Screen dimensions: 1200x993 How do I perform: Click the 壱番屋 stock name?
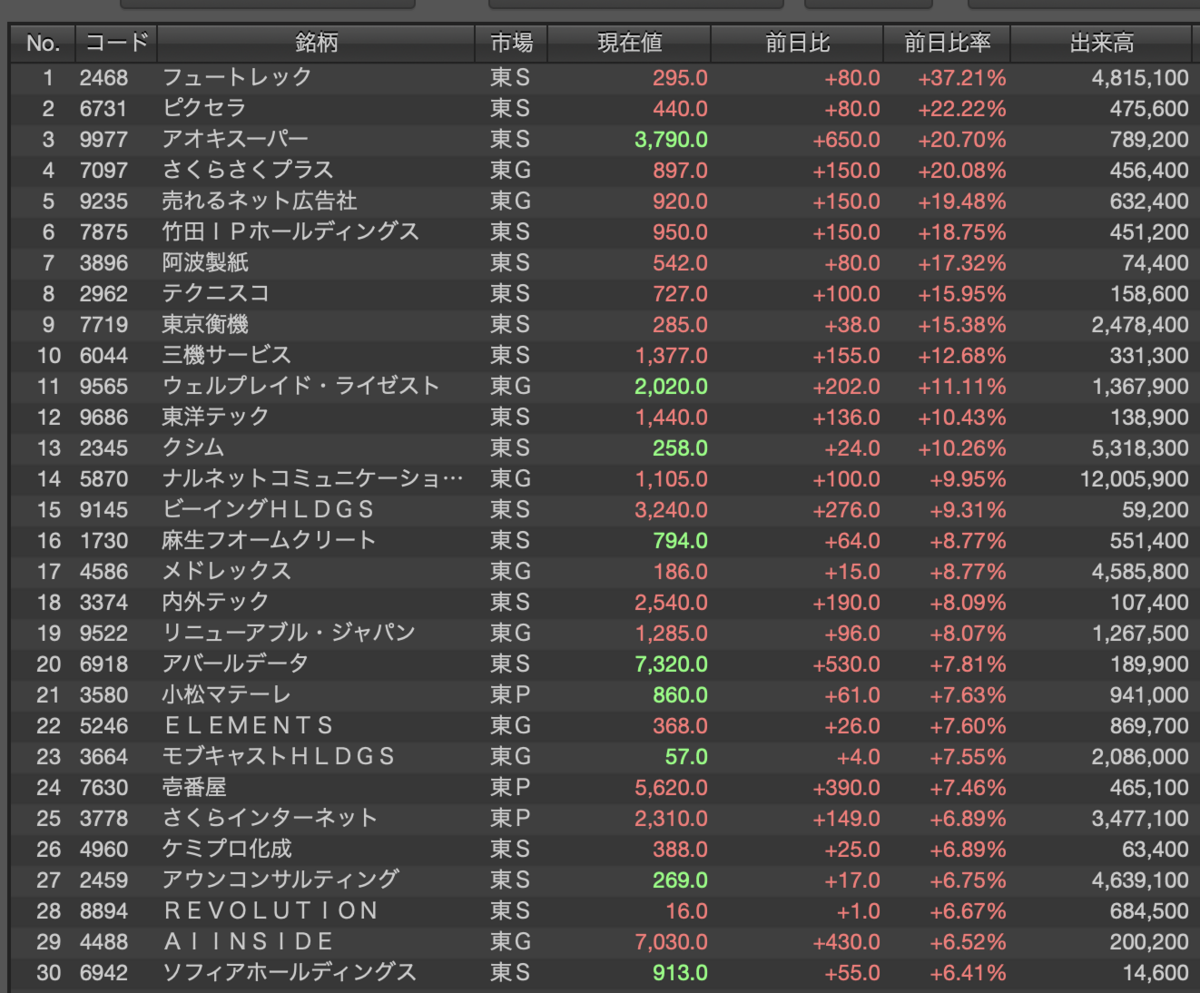pyautogui.click(x=194, y=787)
